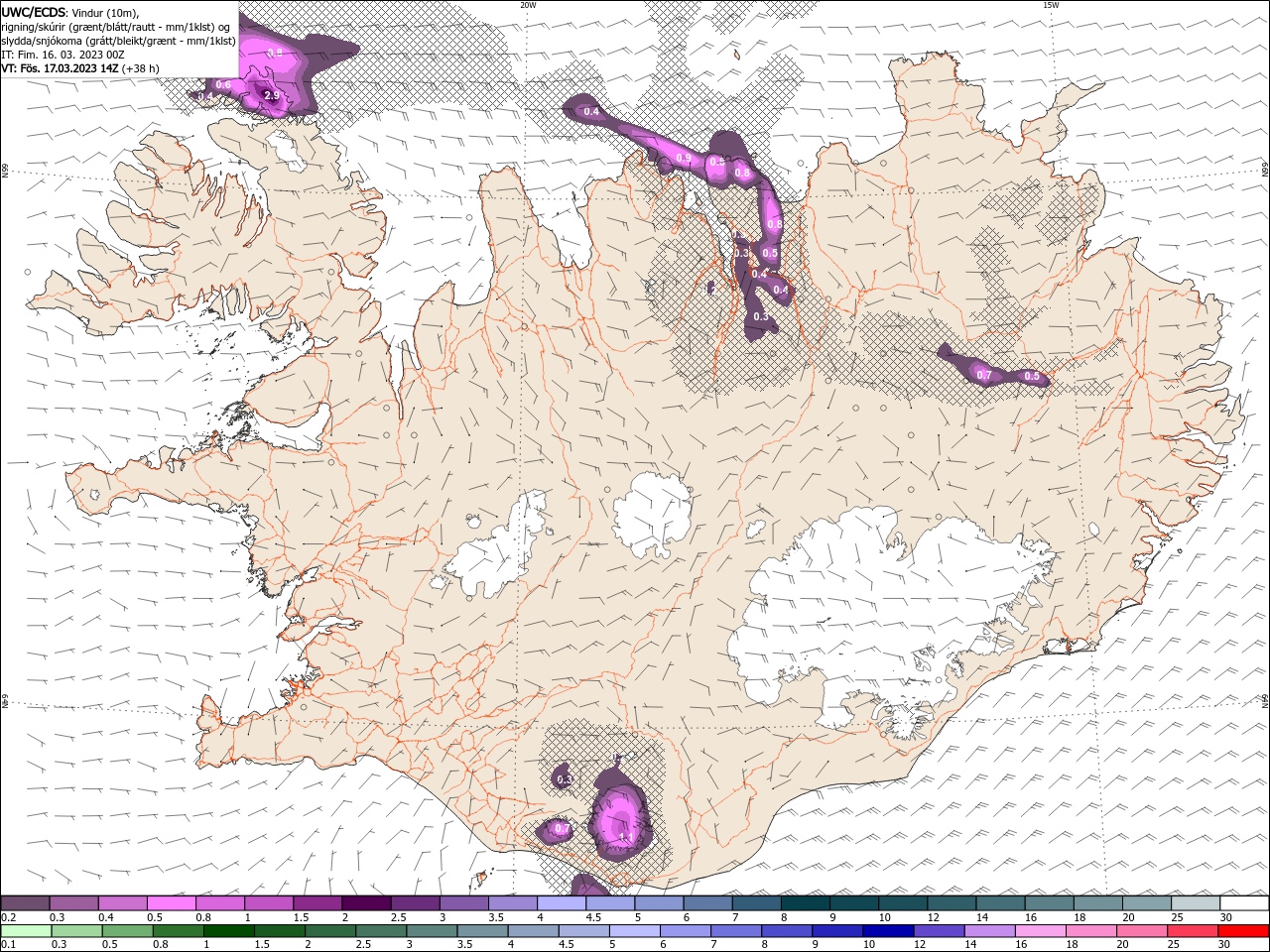1270x952 pixels.
Task: Click the 20W longitude label
Action: click(x=528, y=5)
